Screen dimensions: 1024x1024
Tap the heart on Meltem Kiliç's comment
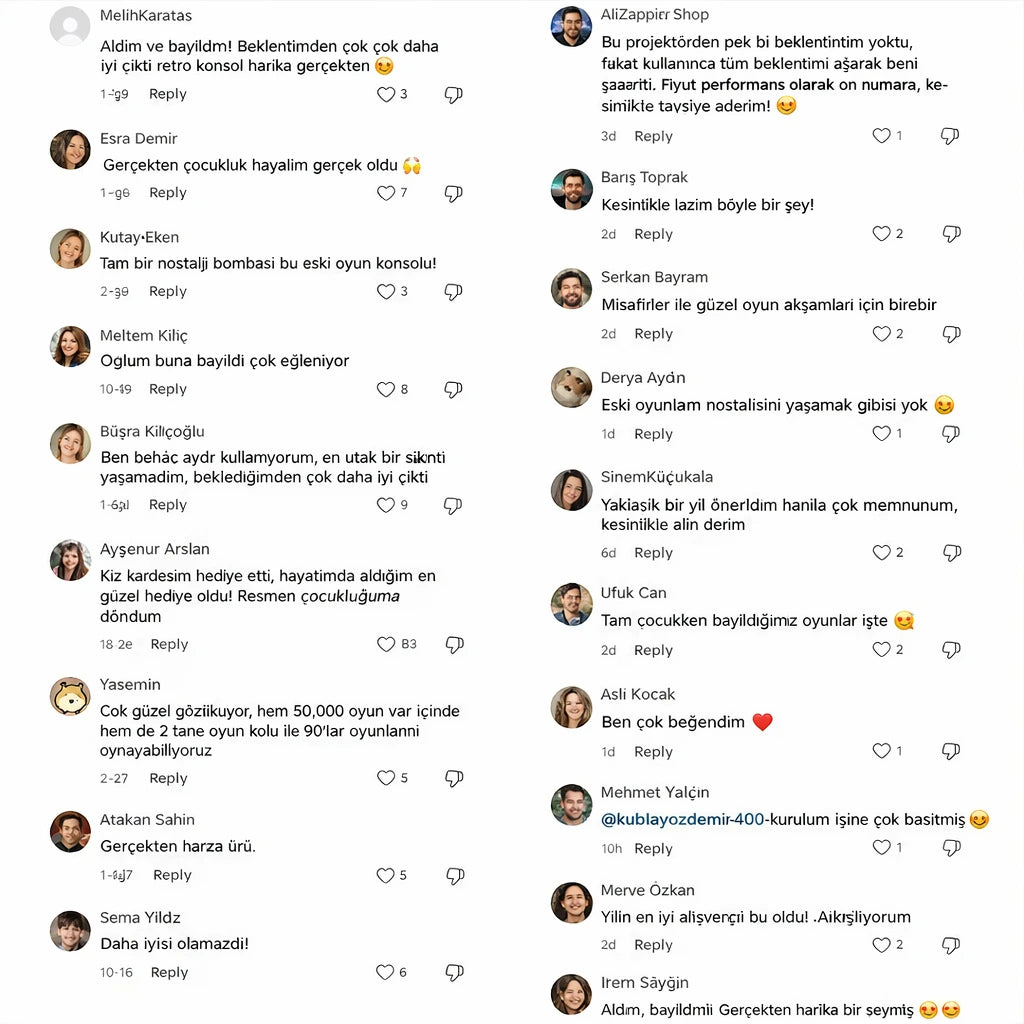pyautogui.click(x=386, y=389)
